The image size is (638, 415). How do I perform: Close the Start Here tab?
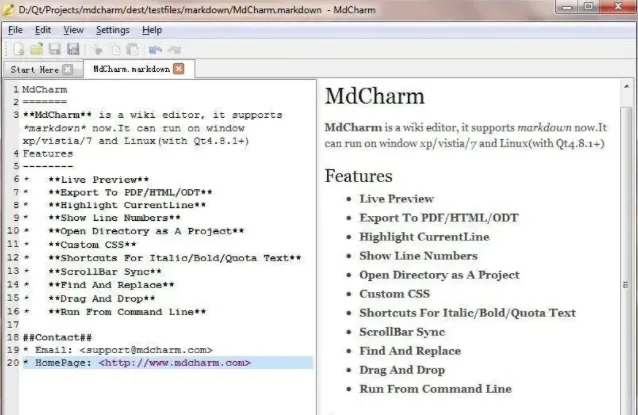68,70
